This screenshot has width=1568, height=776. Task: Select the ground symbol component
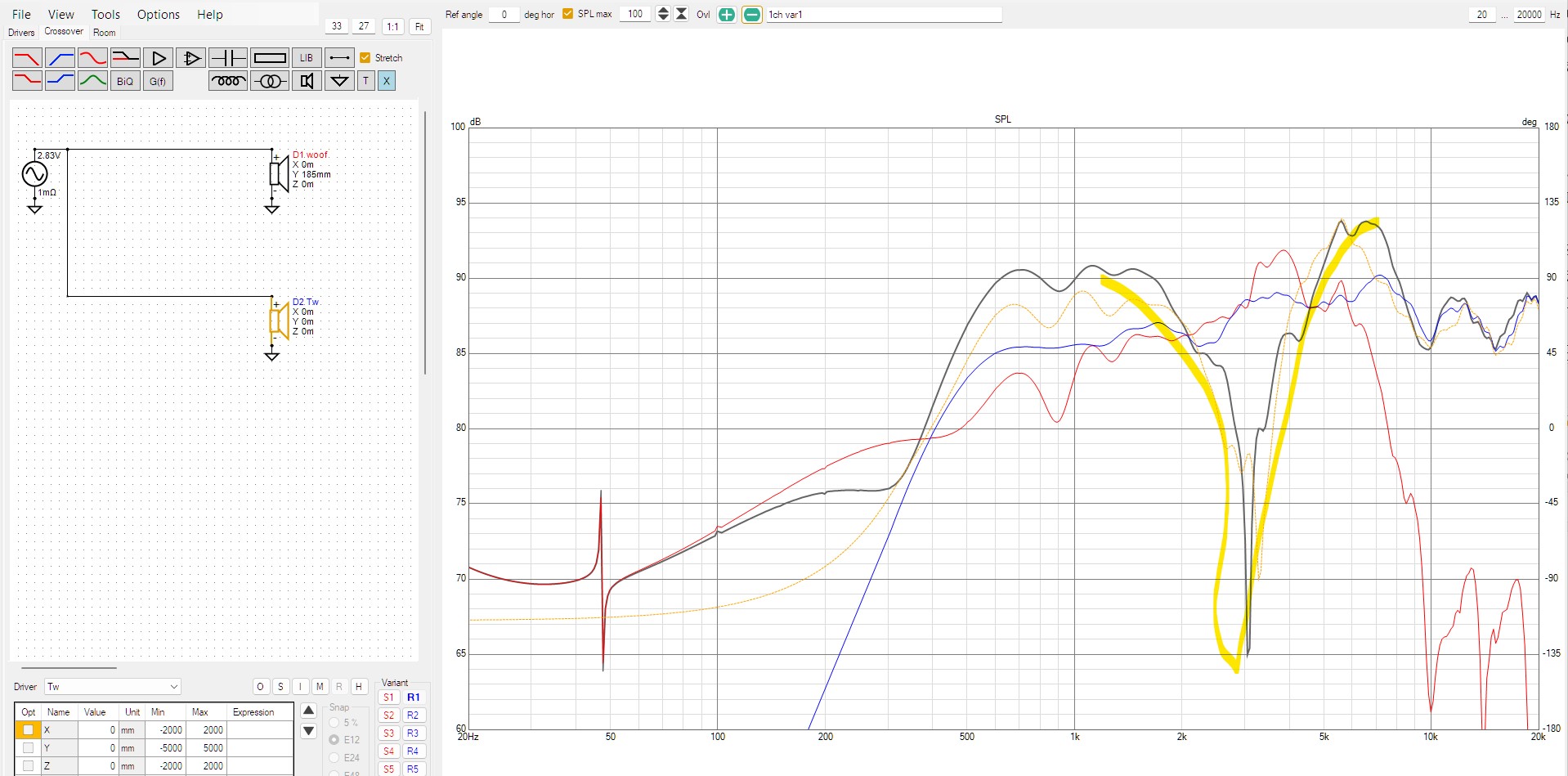338,81
